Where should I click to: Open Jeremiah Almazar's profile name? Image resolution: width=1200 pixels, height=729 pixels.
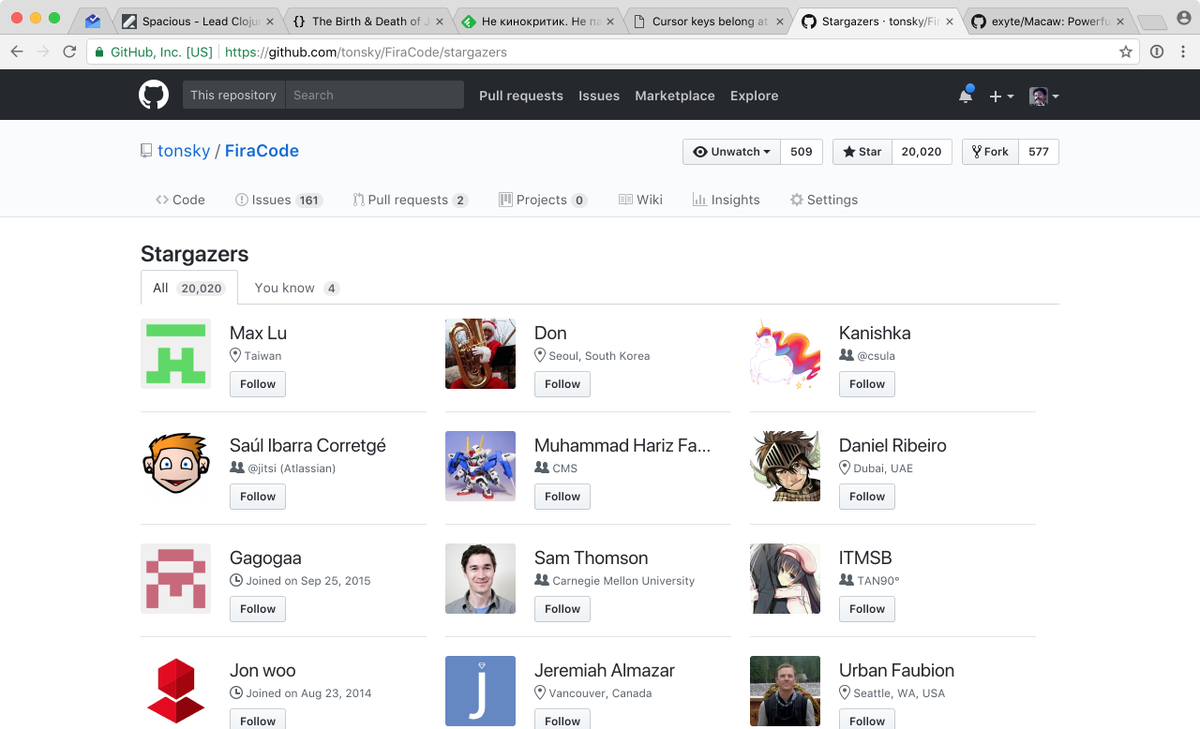(605, 670)
